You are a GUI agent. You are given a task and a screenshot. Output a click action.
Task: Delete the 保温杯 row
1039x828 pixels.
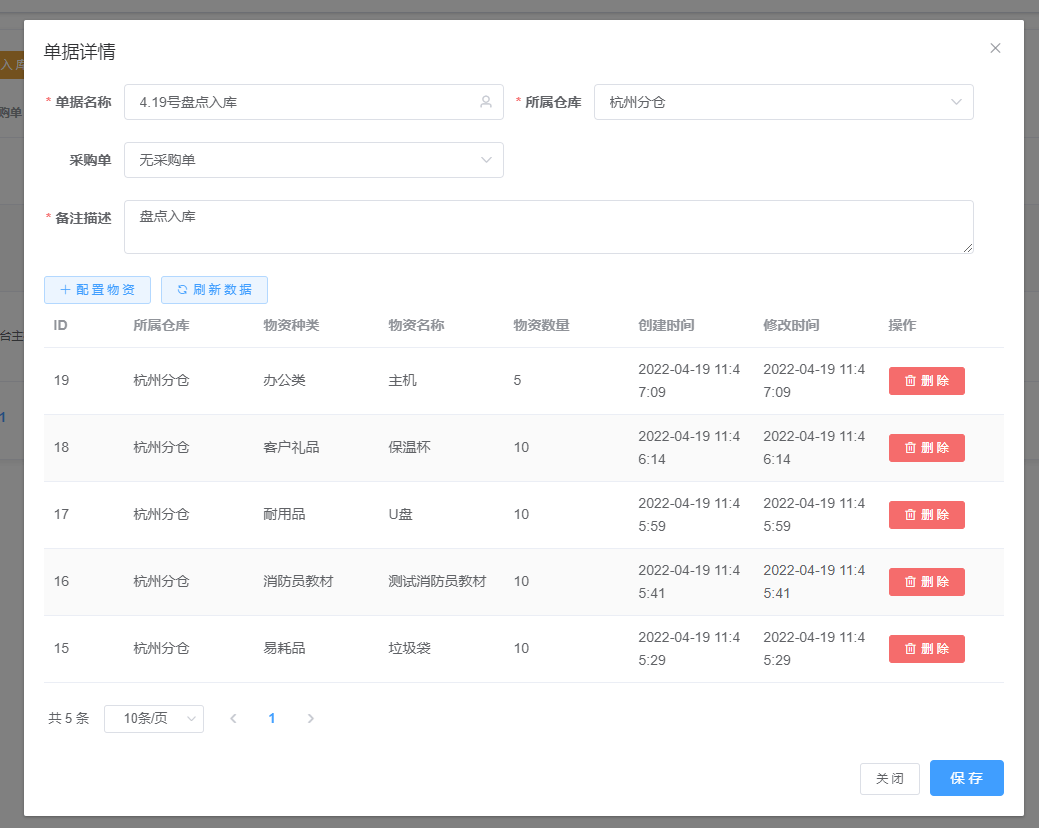pos(926,448)
